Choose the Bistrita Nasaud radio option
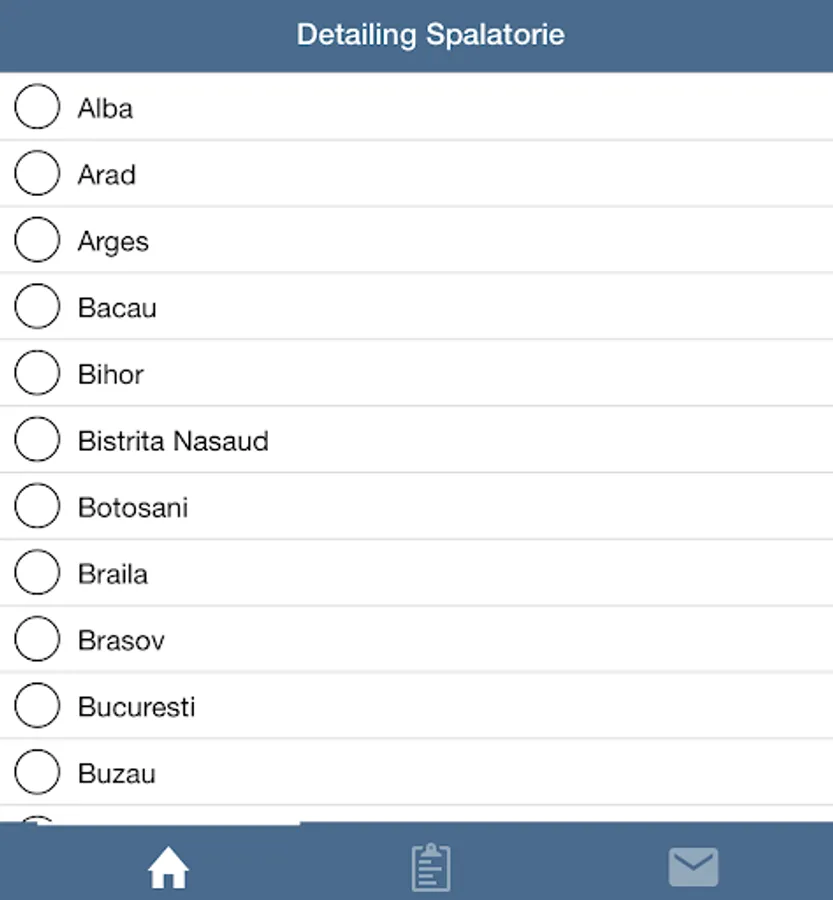This screenshot has height=900, width=833. pyautogui.click(x=37, y=440)
